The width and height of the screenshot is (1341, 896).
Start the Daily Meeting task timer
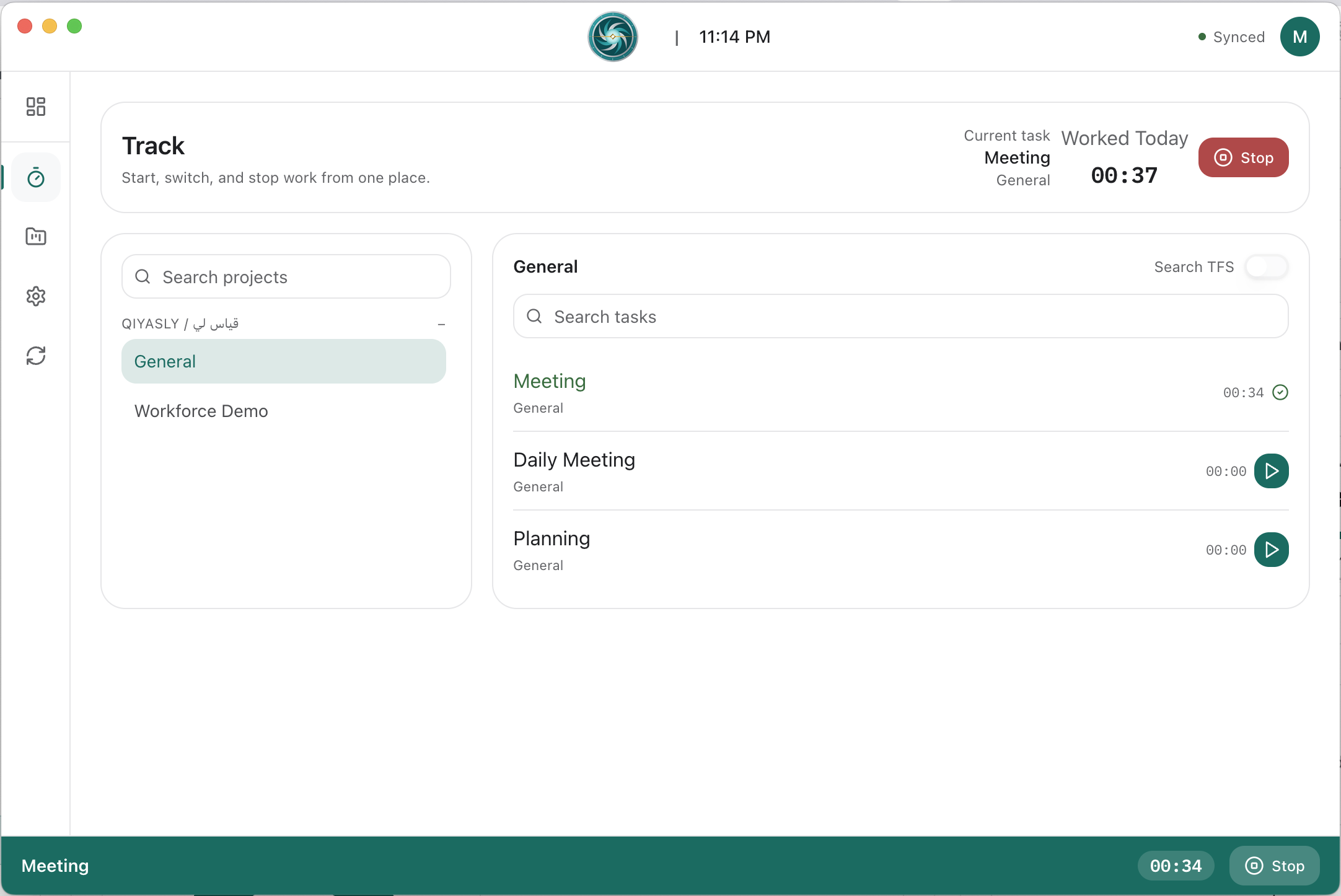tap(1272, 471)
